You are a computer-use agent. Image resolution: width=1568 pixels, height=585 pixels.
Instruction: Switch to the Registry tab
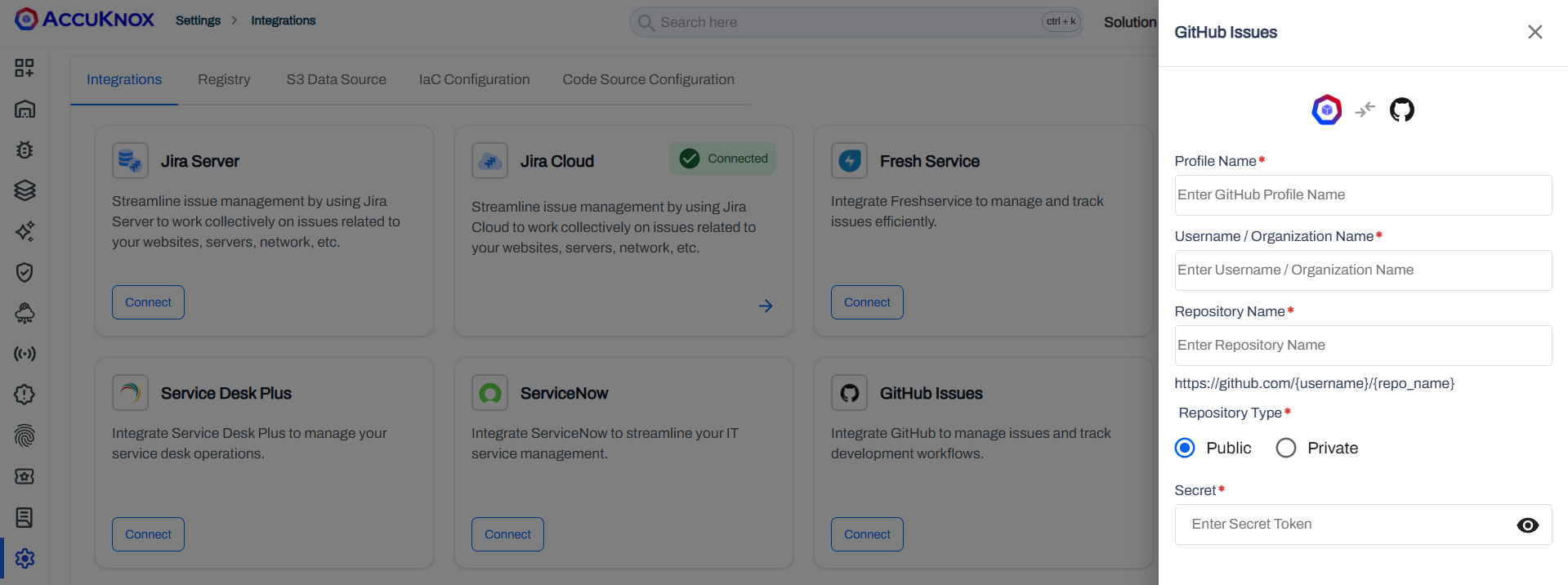click(224, 79)
